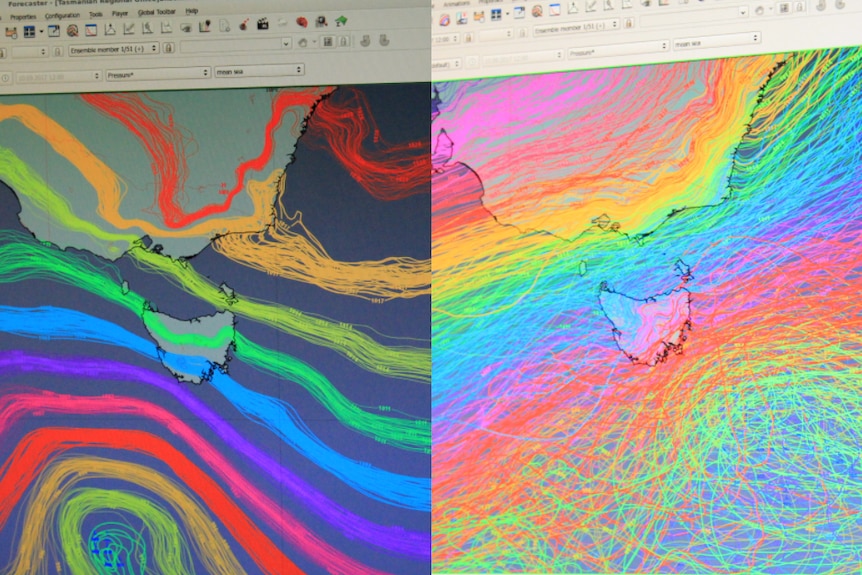Screen dimensions: 862x575
Task: Open the small stepper field left of faded lock, left screen
Action: tap(30, 53)
